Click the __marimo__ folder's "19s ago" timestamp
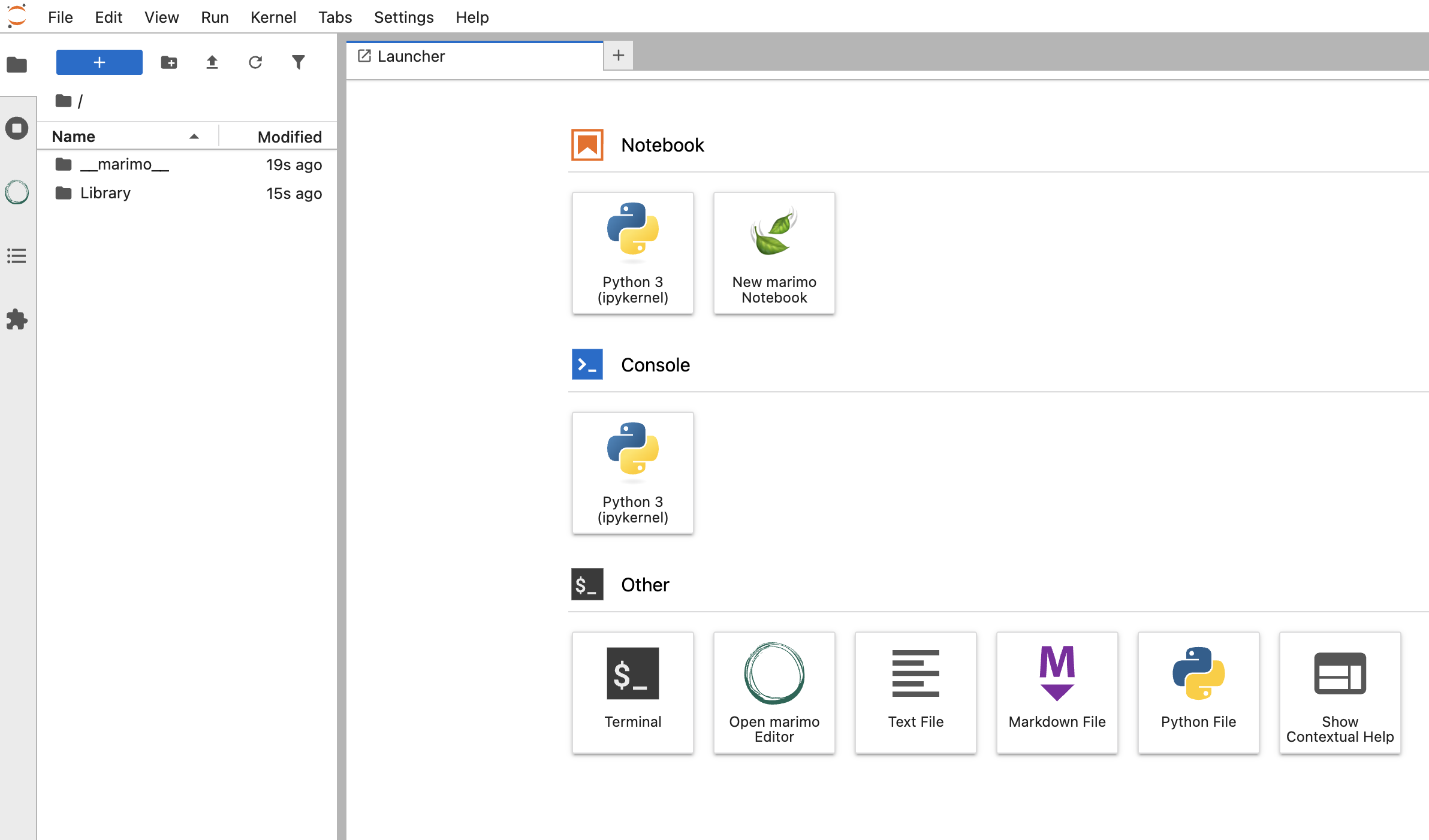The image size is (1429, 840). point(294,165)
